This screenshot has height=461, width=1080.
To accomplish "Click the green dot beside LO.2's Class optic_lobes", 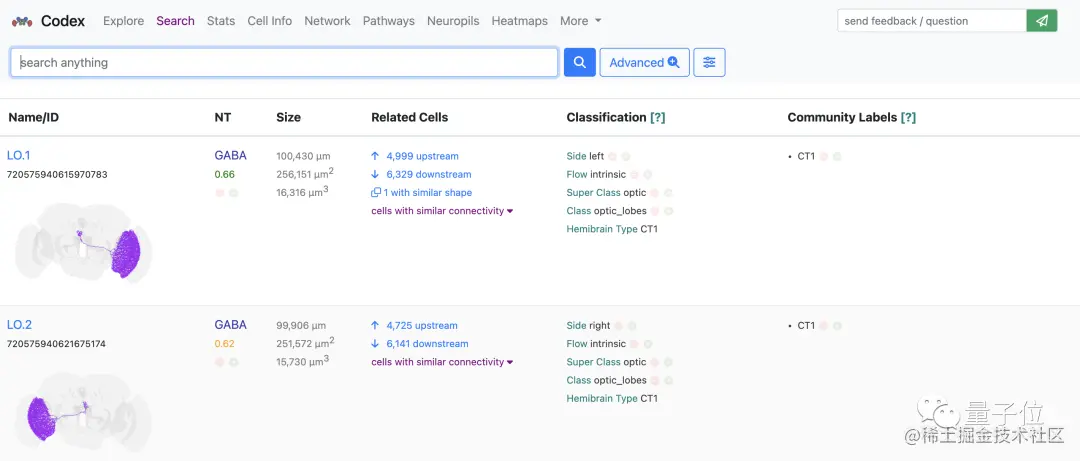I will 668,381.
